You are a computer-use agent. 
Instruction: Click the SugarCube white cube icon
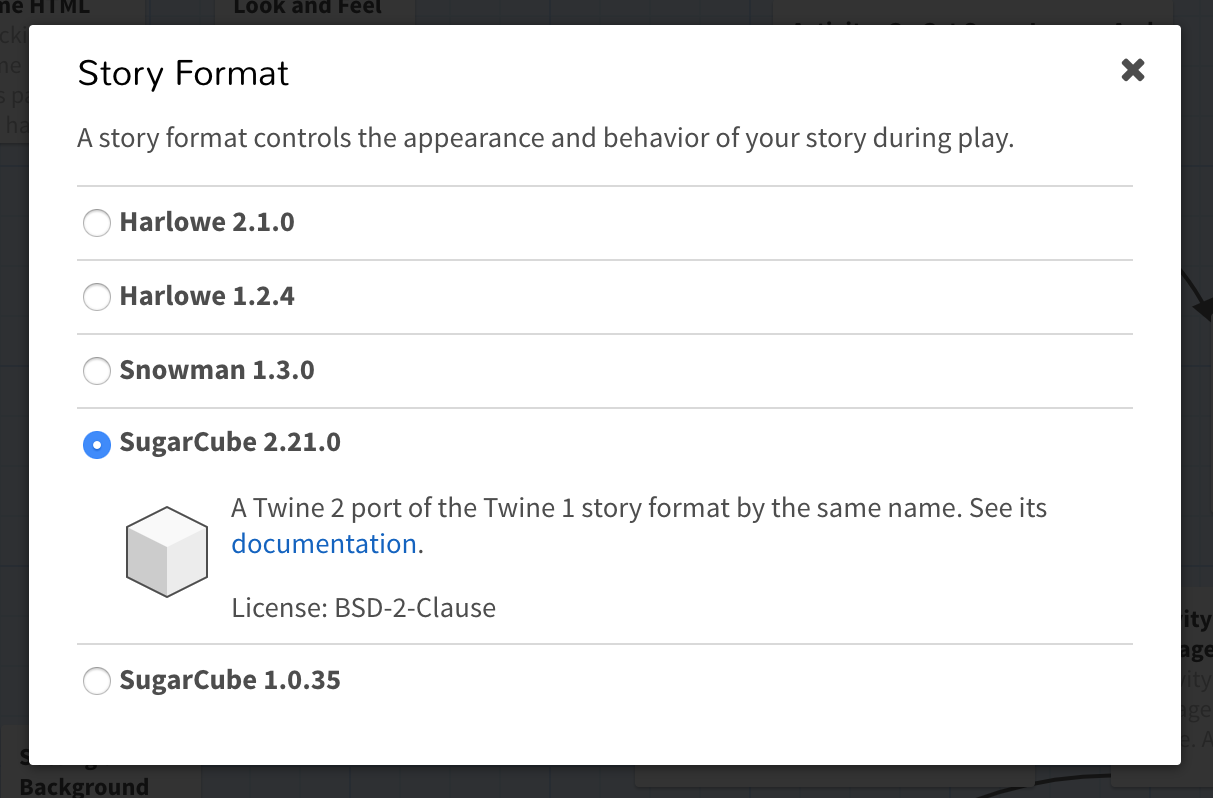(166, 552)
